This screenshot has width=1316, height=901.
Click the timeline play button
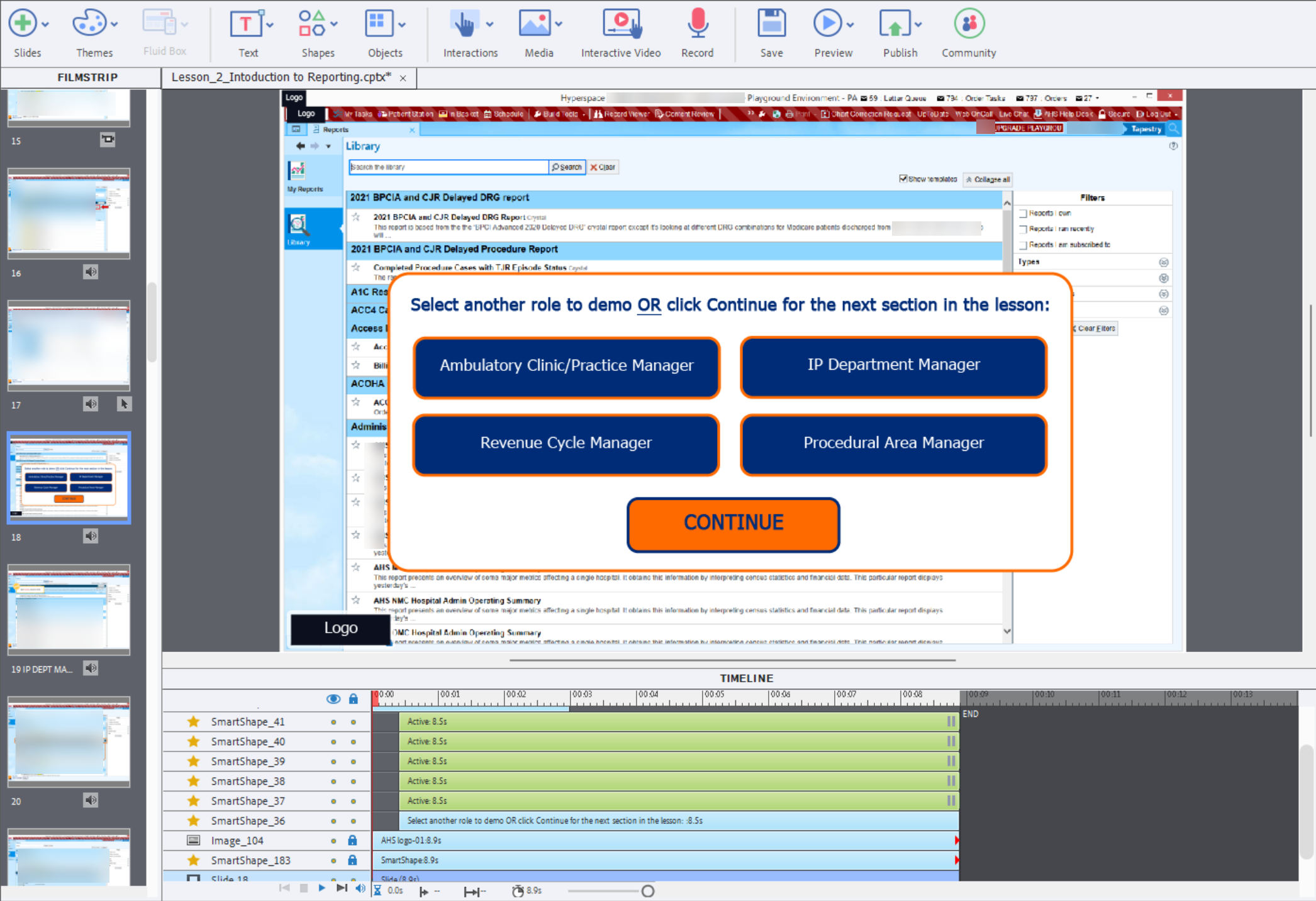(x=321, y=888)
